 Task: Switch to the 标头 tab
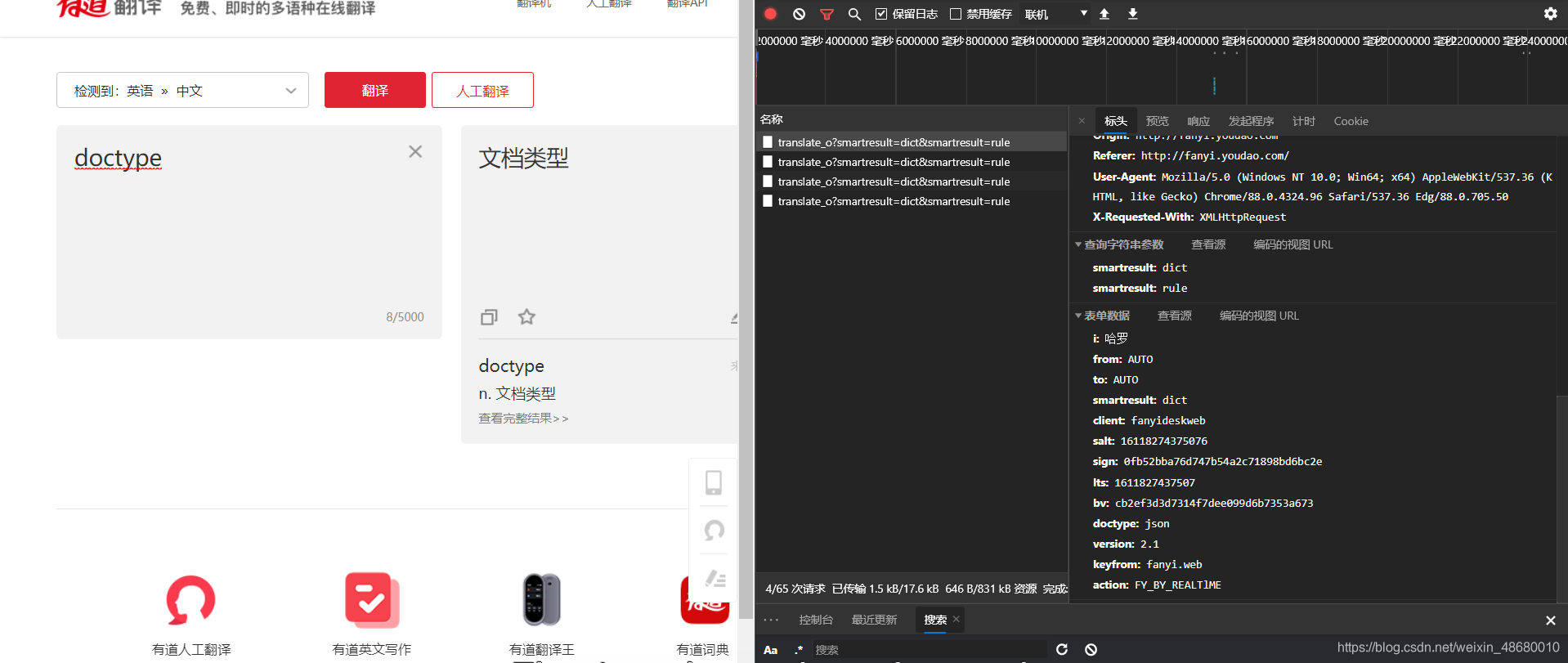click(x=1115, y=121)
